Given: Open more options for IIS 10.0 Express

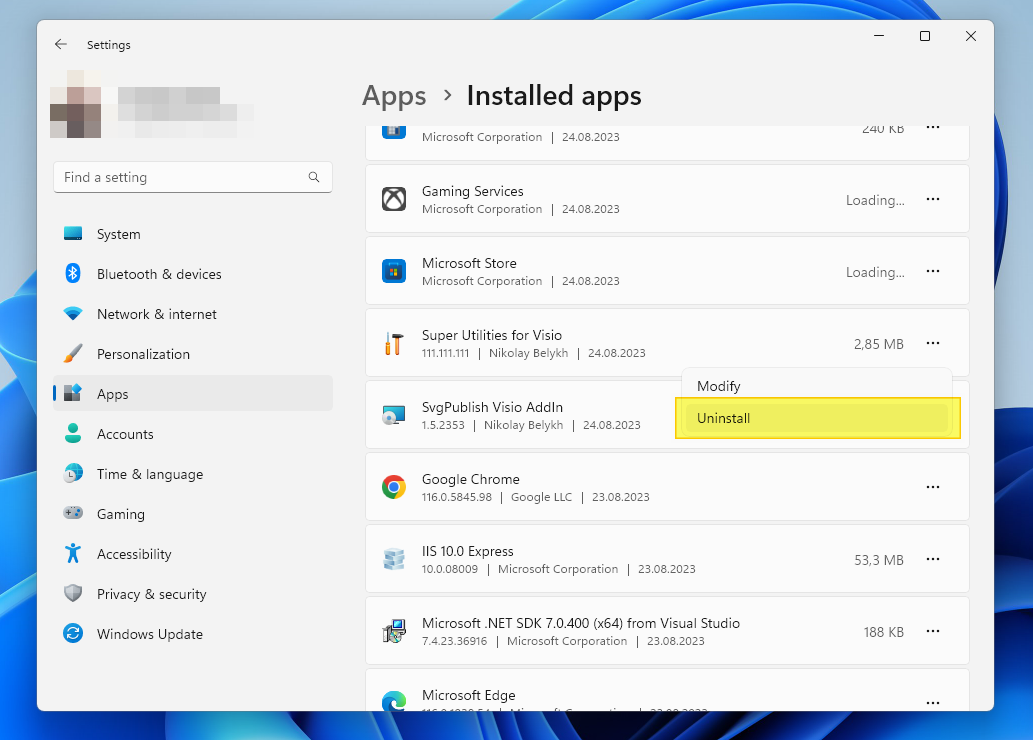Looking at the screenshot, I should pyautogui.click(x=933, y=559).
